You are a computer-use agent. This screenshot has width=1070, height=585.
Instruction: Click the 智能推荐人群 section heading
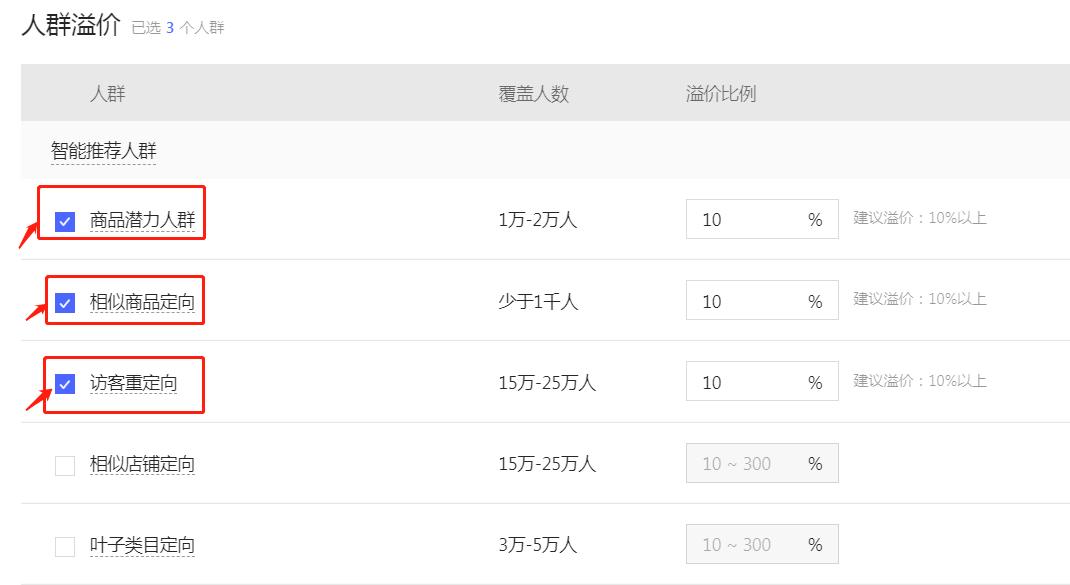pos(104,151)
